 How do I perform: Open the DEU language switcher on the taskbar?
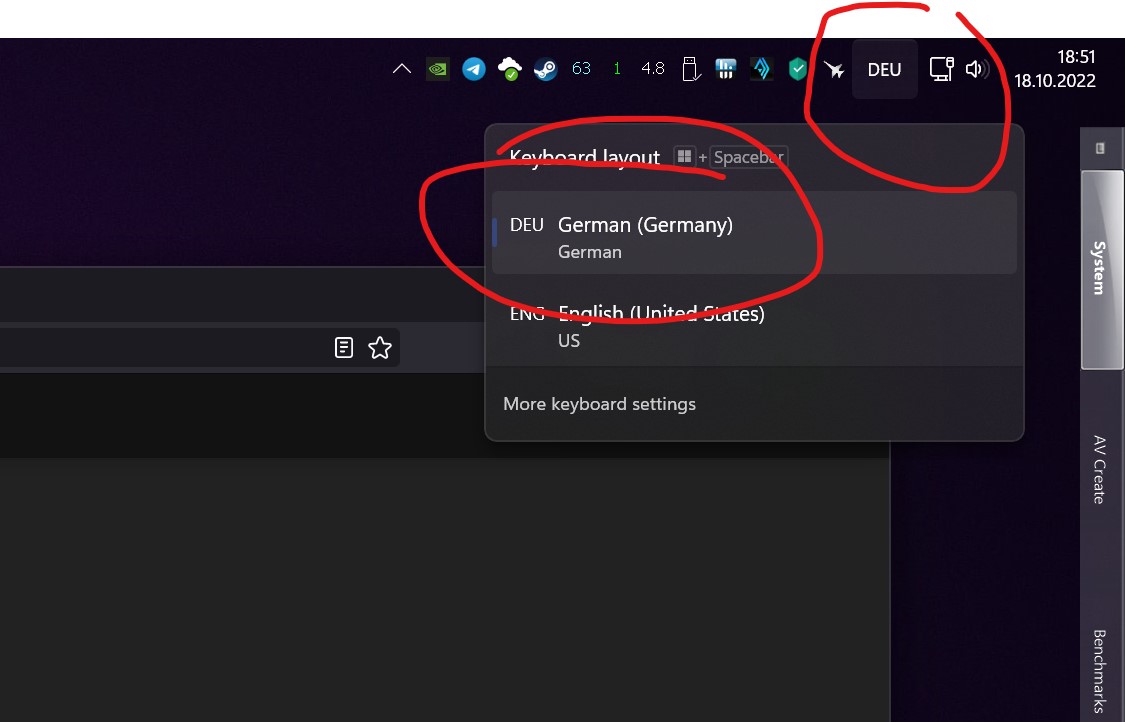click(884, 68)
